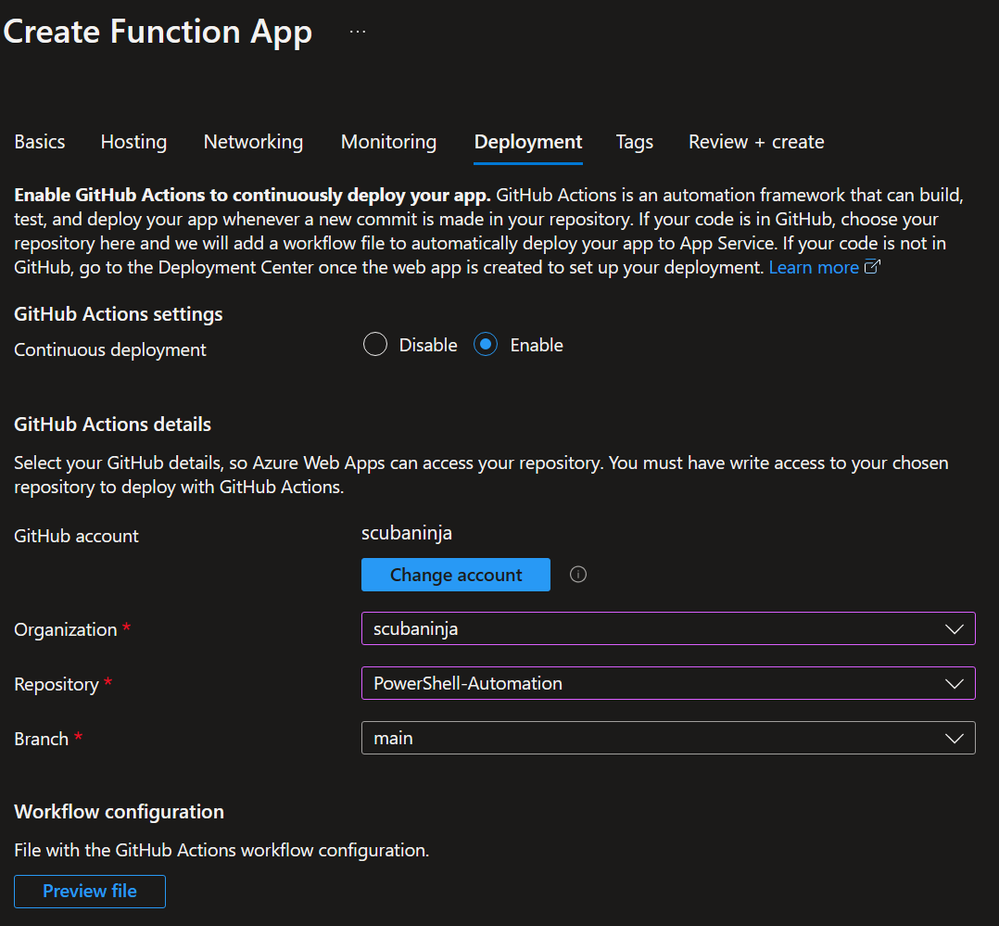Click the Continuous deployment label
Image resolution: width=999 pixels, height=926 pixels.
pyautogui.click(x=110, y=350)
